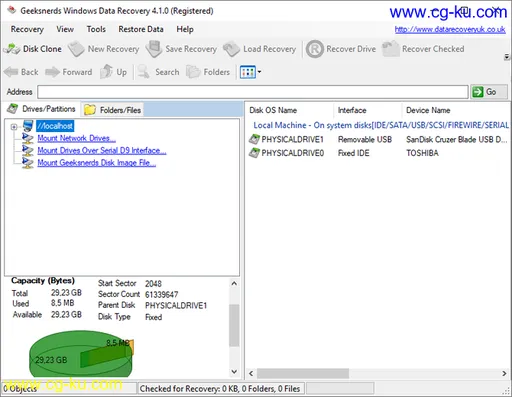
Task: Open the Restore Data menu
Action: pyautogui.click(x=141, y=29)
